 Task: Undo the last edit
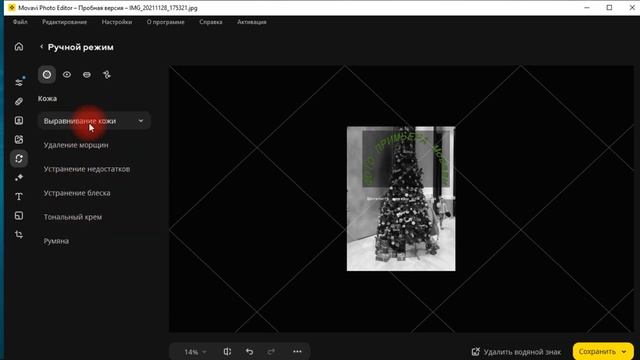pyautogui.click(x=249, y=351)
